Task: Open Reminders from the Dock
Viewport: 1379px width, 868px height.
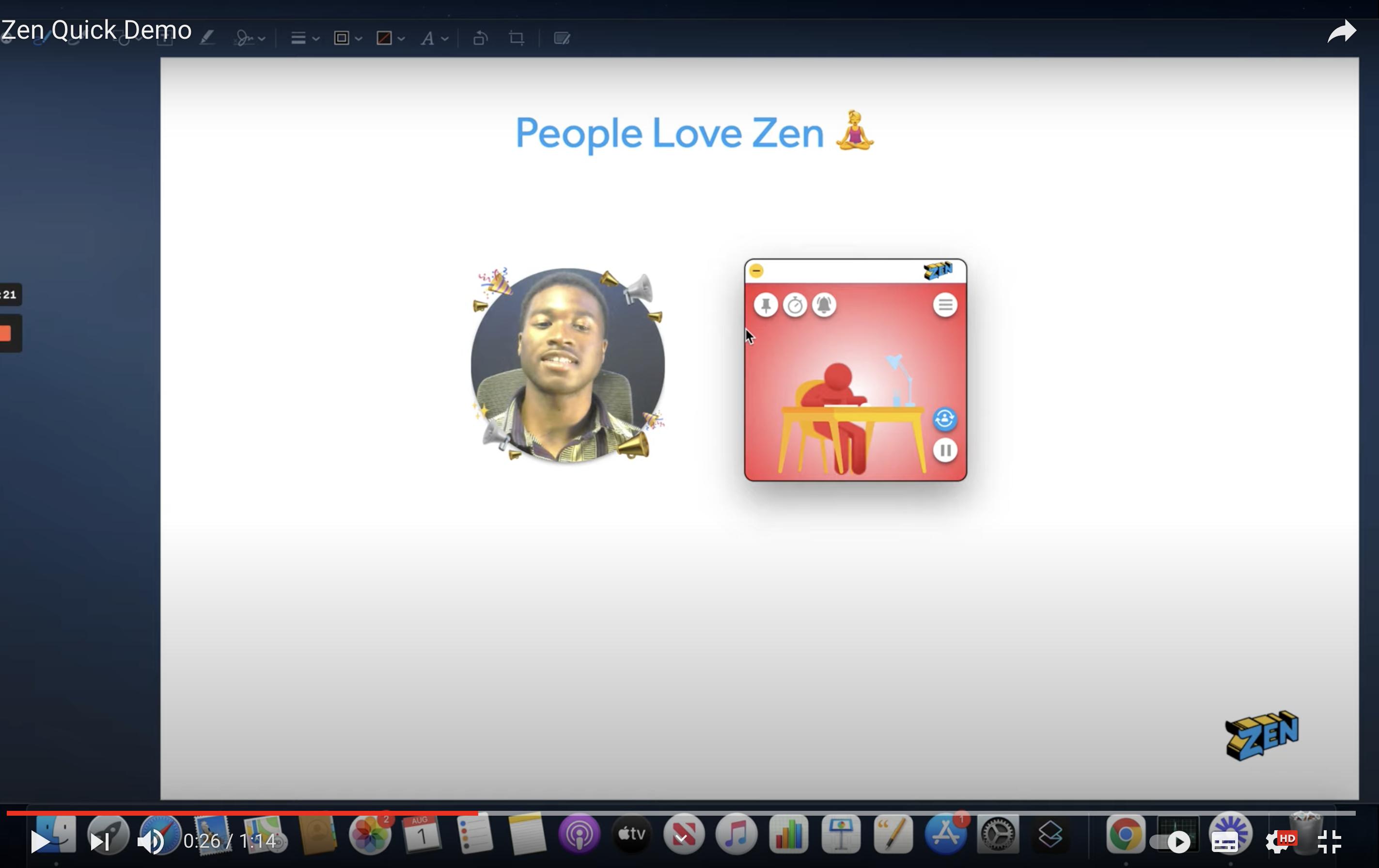Action: pos(474,835)
